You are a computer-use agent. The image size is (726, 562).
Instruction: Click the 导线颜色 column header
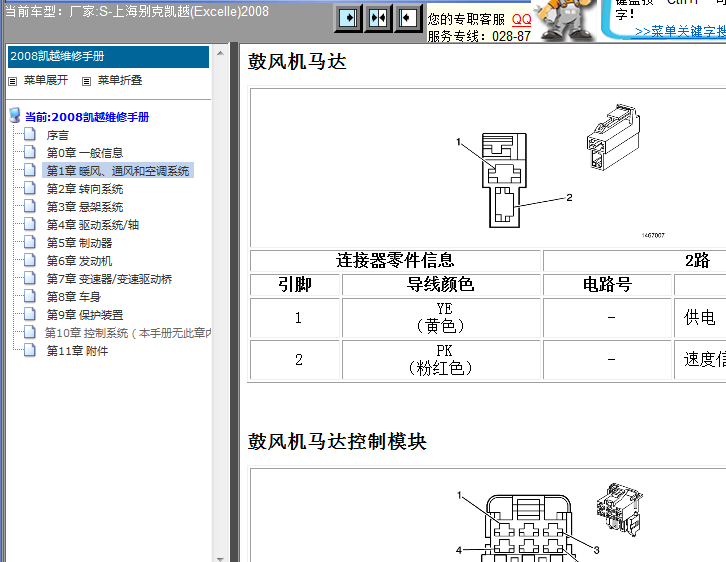441,285
